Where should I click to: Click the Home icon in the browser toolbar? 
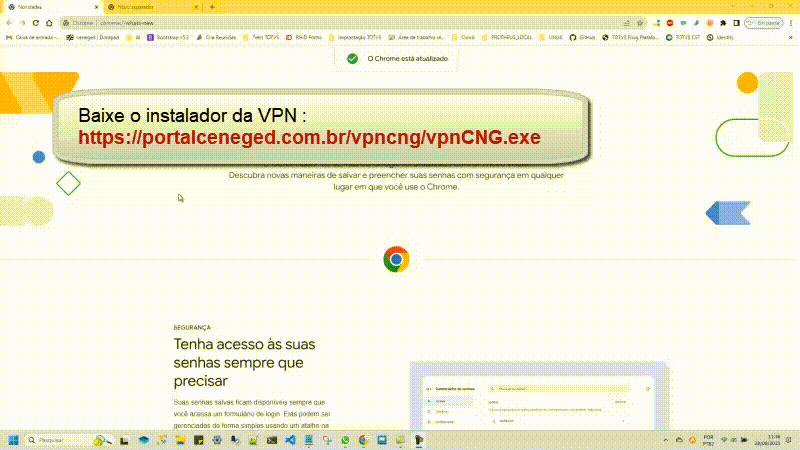[49, 22]
